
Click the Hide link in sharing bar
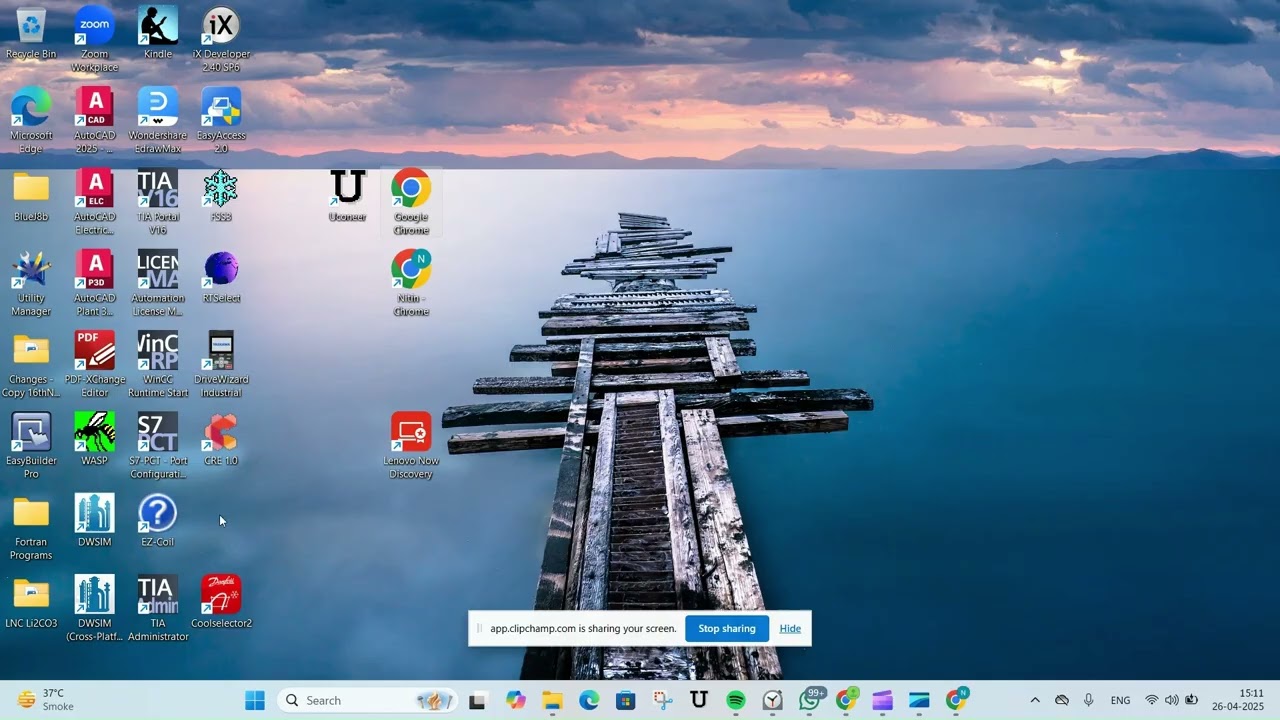tap(790, 628)
